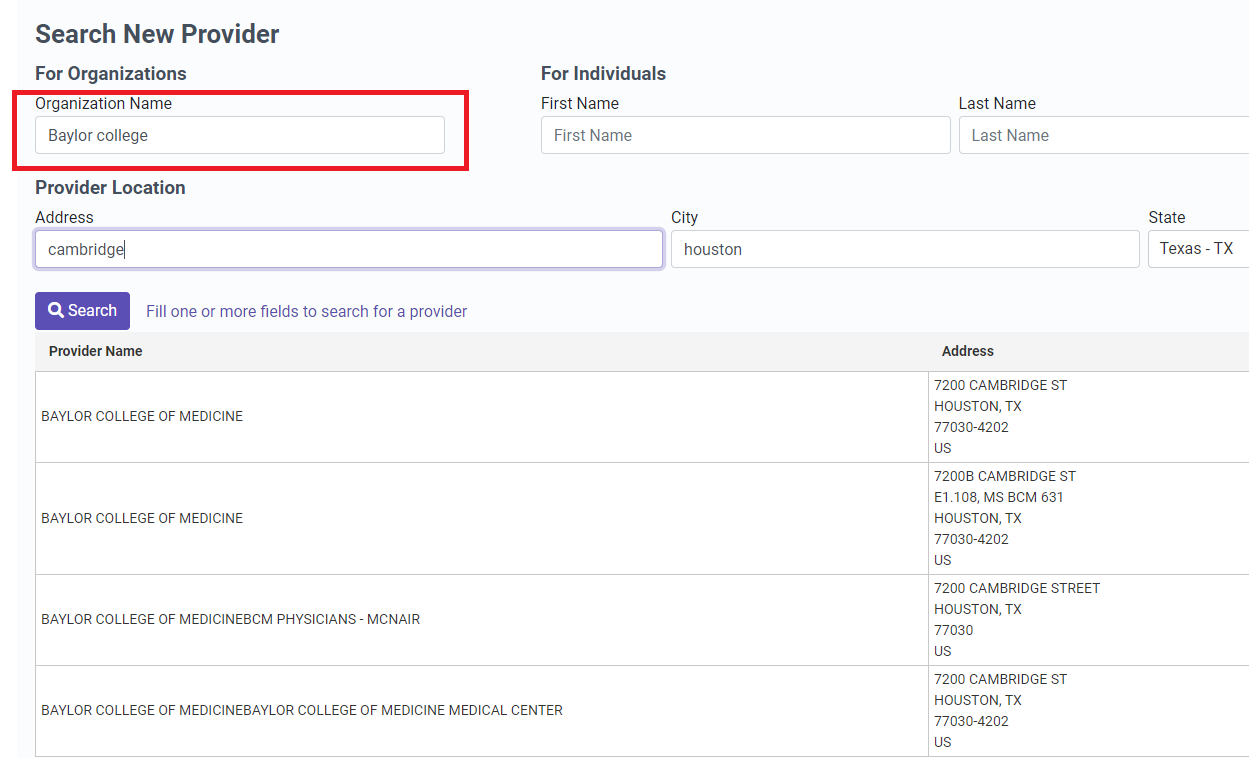Edit the Organization Name field
Image resolution: width=1253 pixels, height=778 pixels.
pos(240,135)
